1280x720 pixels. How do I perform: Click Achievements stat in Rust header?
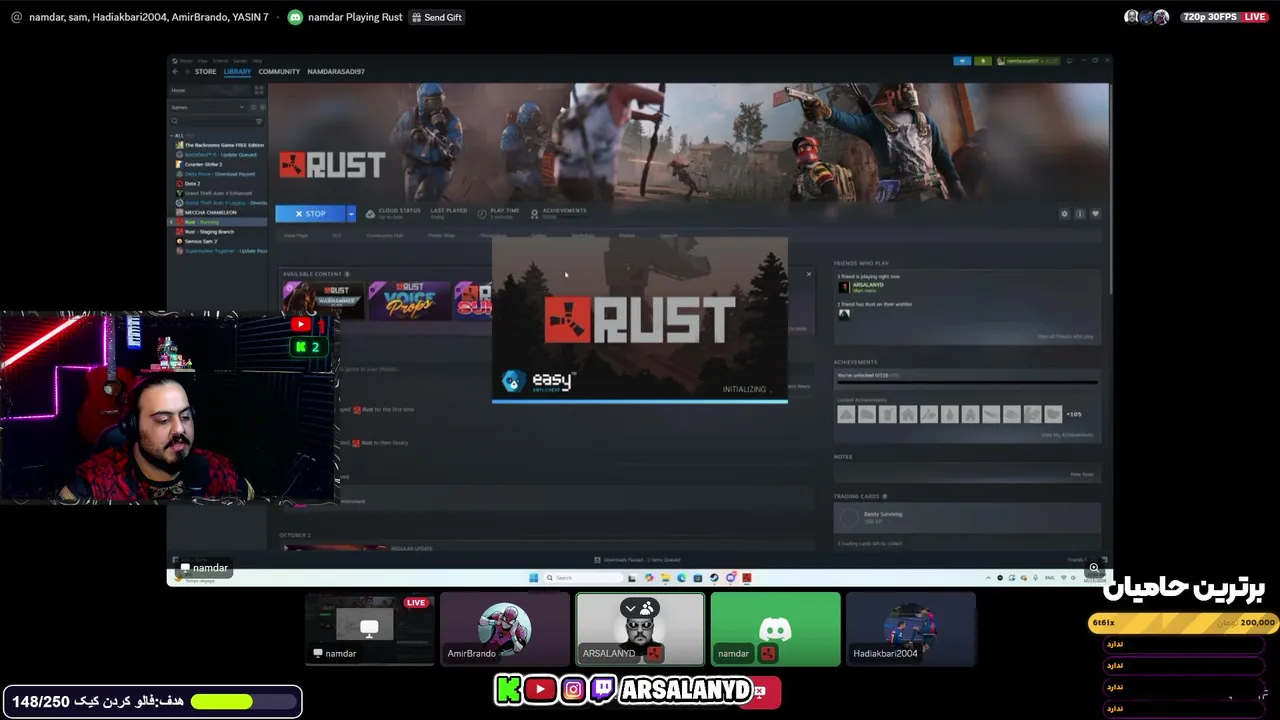558,213
